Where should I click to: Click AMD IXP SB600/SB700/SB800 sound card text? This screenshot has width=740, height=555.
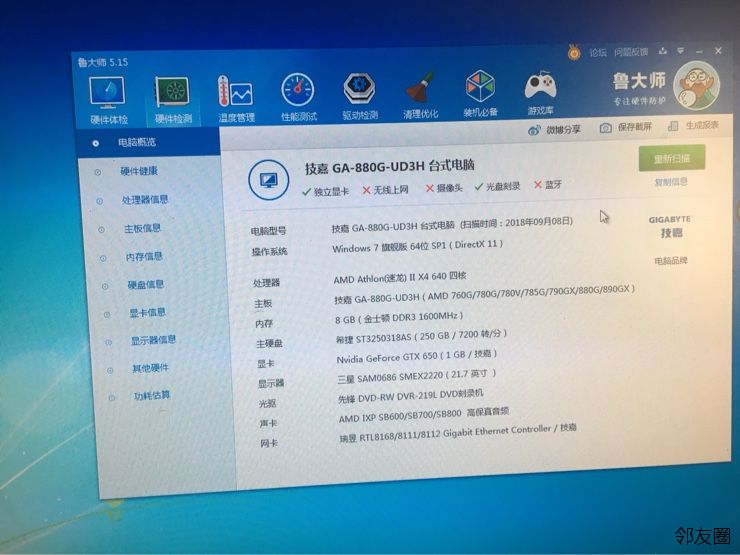pyautogui.click(x=424, y=416)
